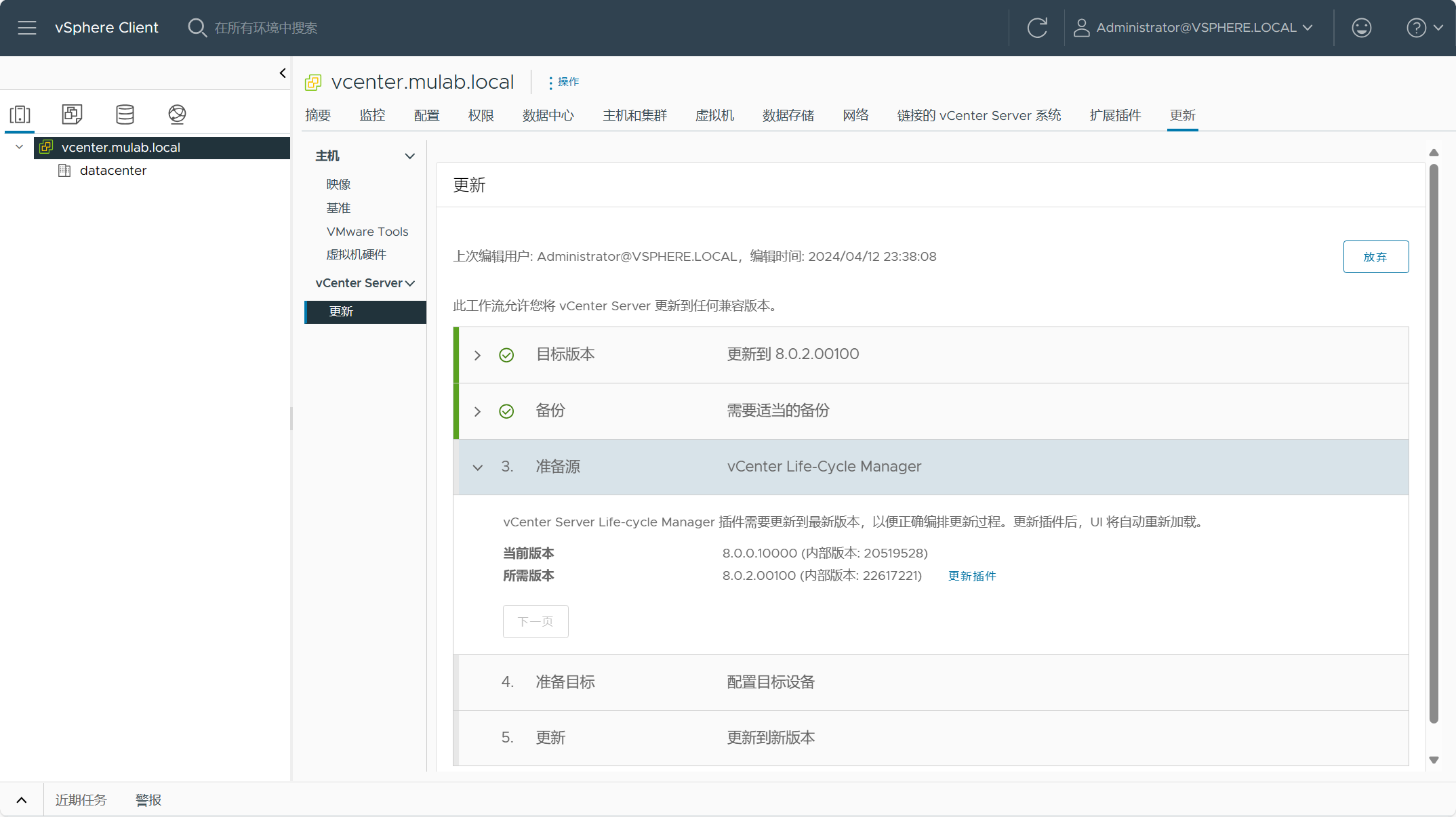Image resolution: width=1456 pixels, height=817 pixels.
Task: Click the vCenter icon in tree row
Action: [46, 147]
